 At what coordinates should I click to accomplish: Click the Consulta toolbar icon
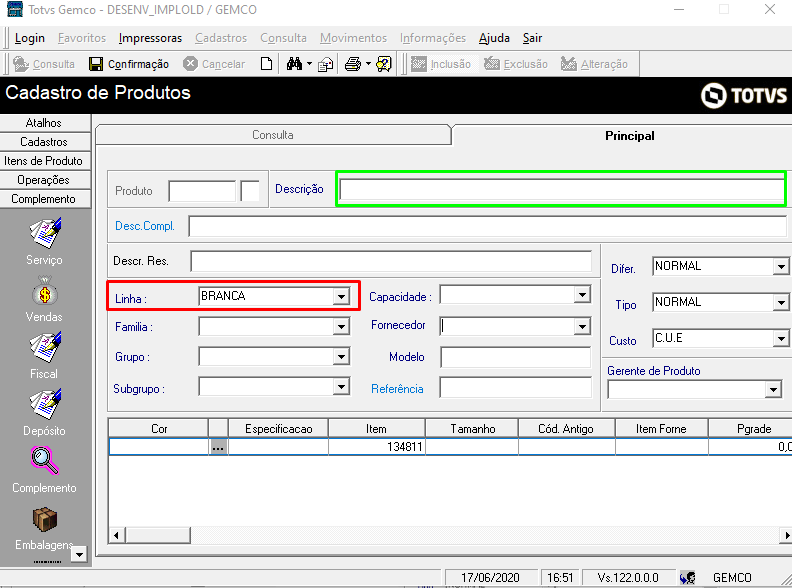coord(21,64)
